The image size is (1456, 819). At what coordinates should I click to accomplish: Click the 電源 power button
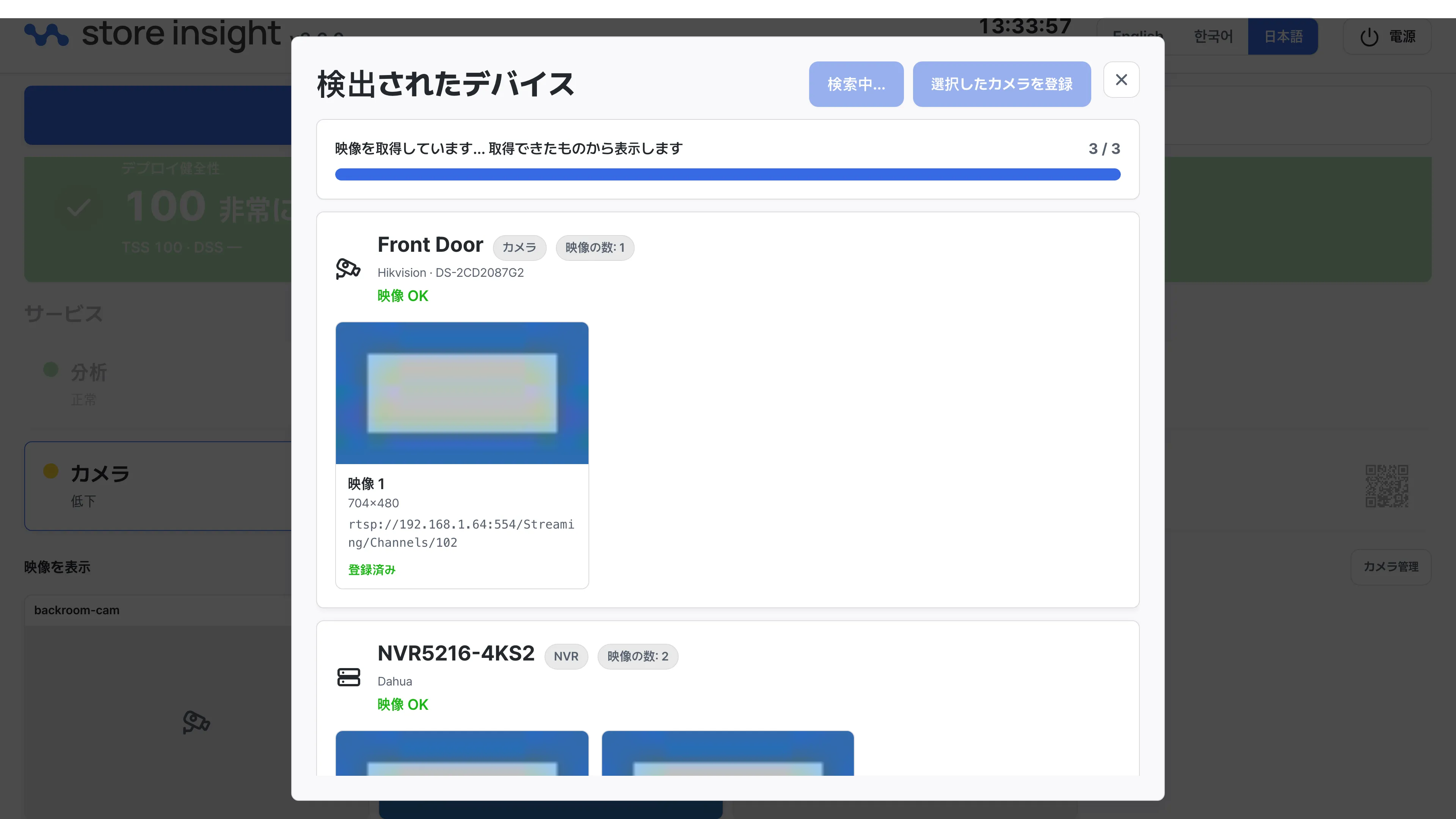1387,37
